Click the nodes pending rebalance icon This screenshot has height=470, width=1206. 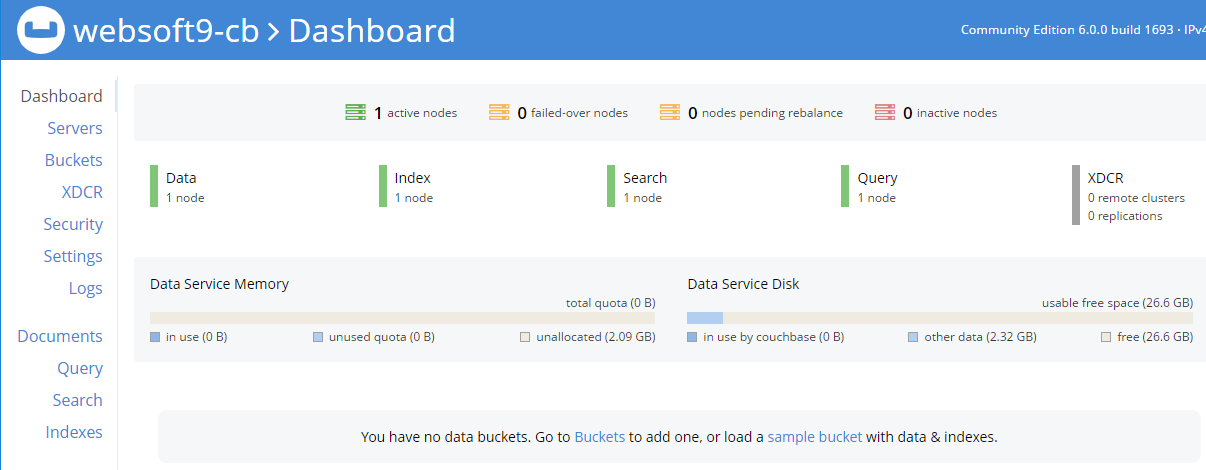click(670, 113)
